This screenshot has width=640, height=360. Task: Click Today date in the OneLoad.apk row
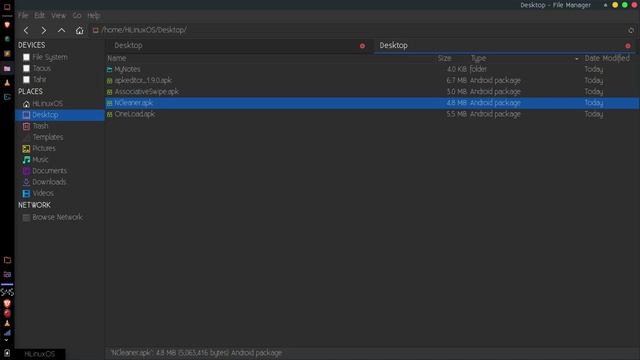(x=593, y=114)
